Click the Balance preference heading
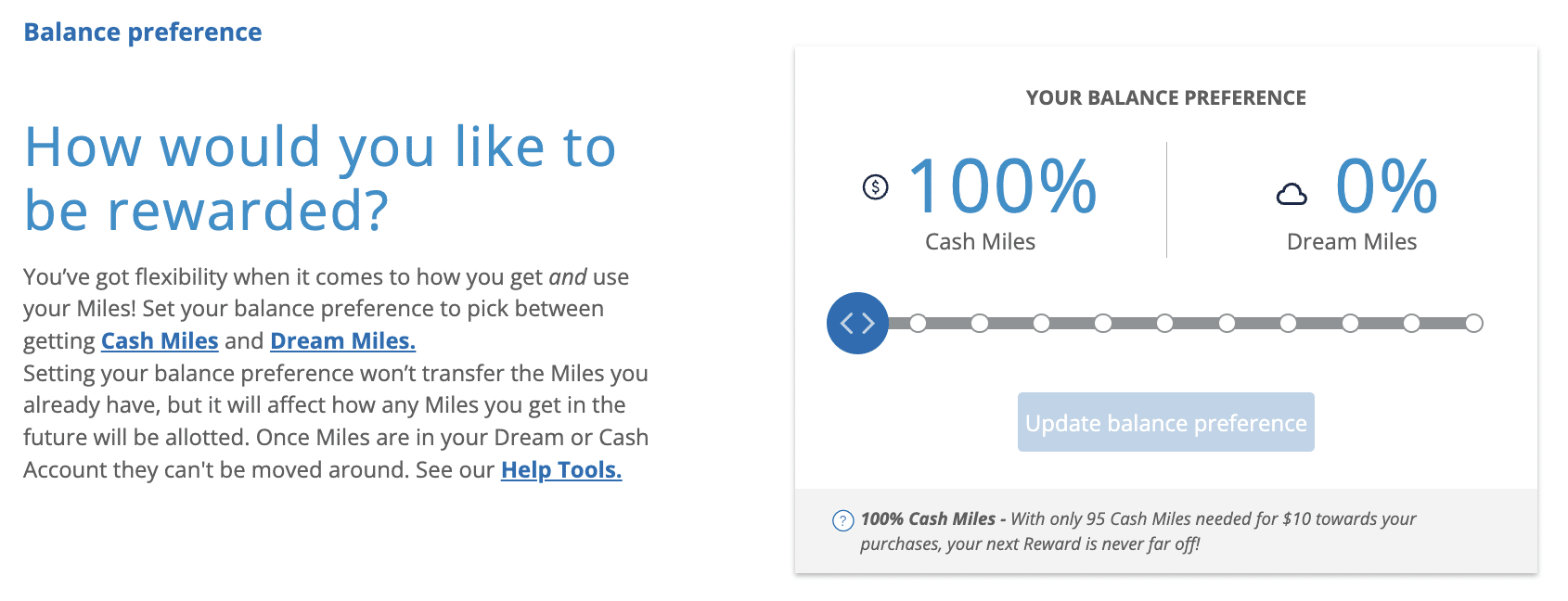Image resolution: width=1568 pixels, height=601 pixels. 143,32
